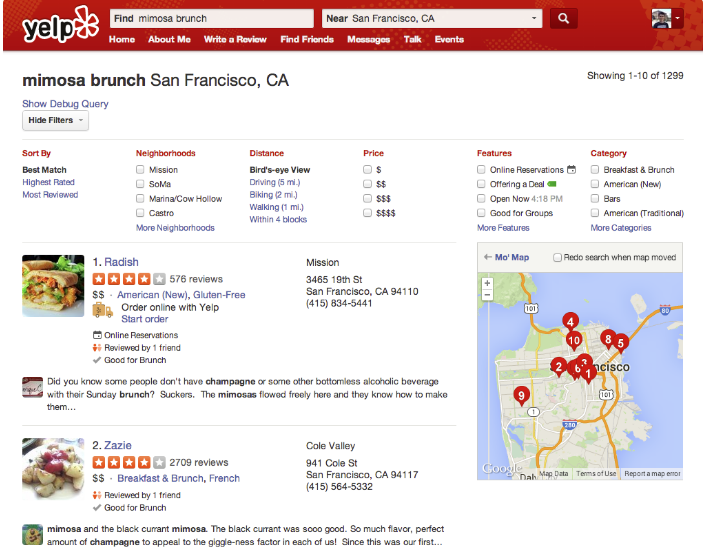Open the Radish sandwich photo thumbnail
Screen dimensions: 722x547
[x=53, y=286]
